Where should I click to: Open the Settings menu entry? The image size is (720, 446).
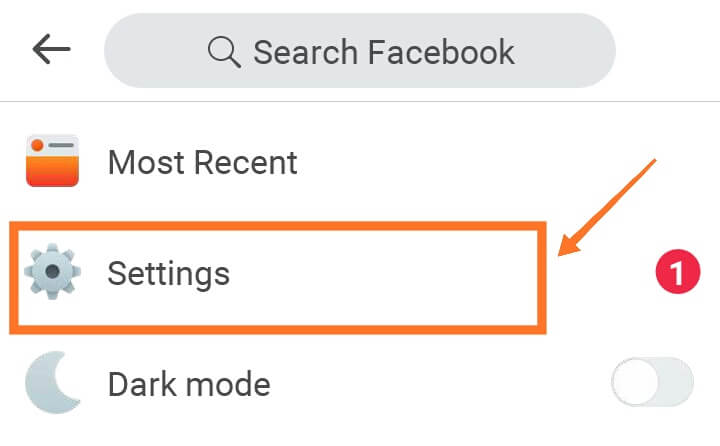[168, 273]
